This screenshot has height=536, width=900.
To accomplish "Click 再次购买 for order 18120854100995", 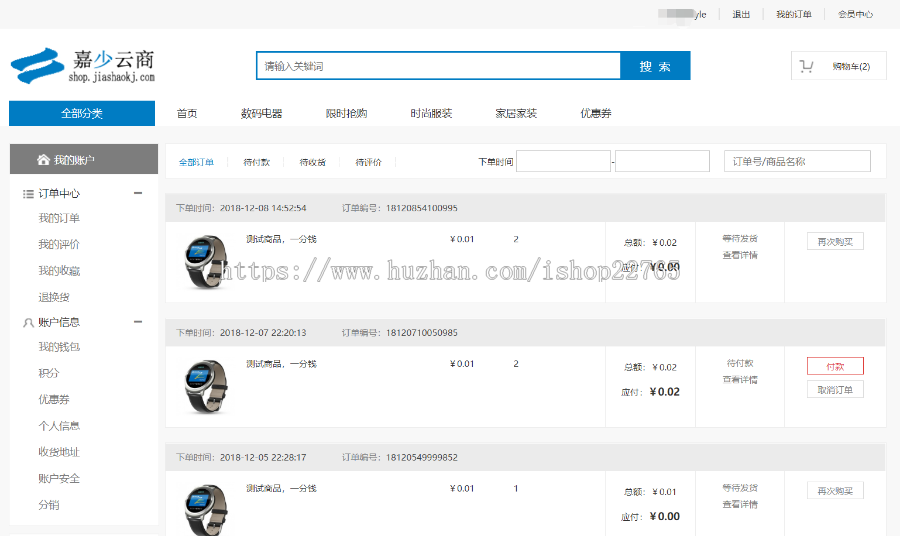I will (835, 242).
